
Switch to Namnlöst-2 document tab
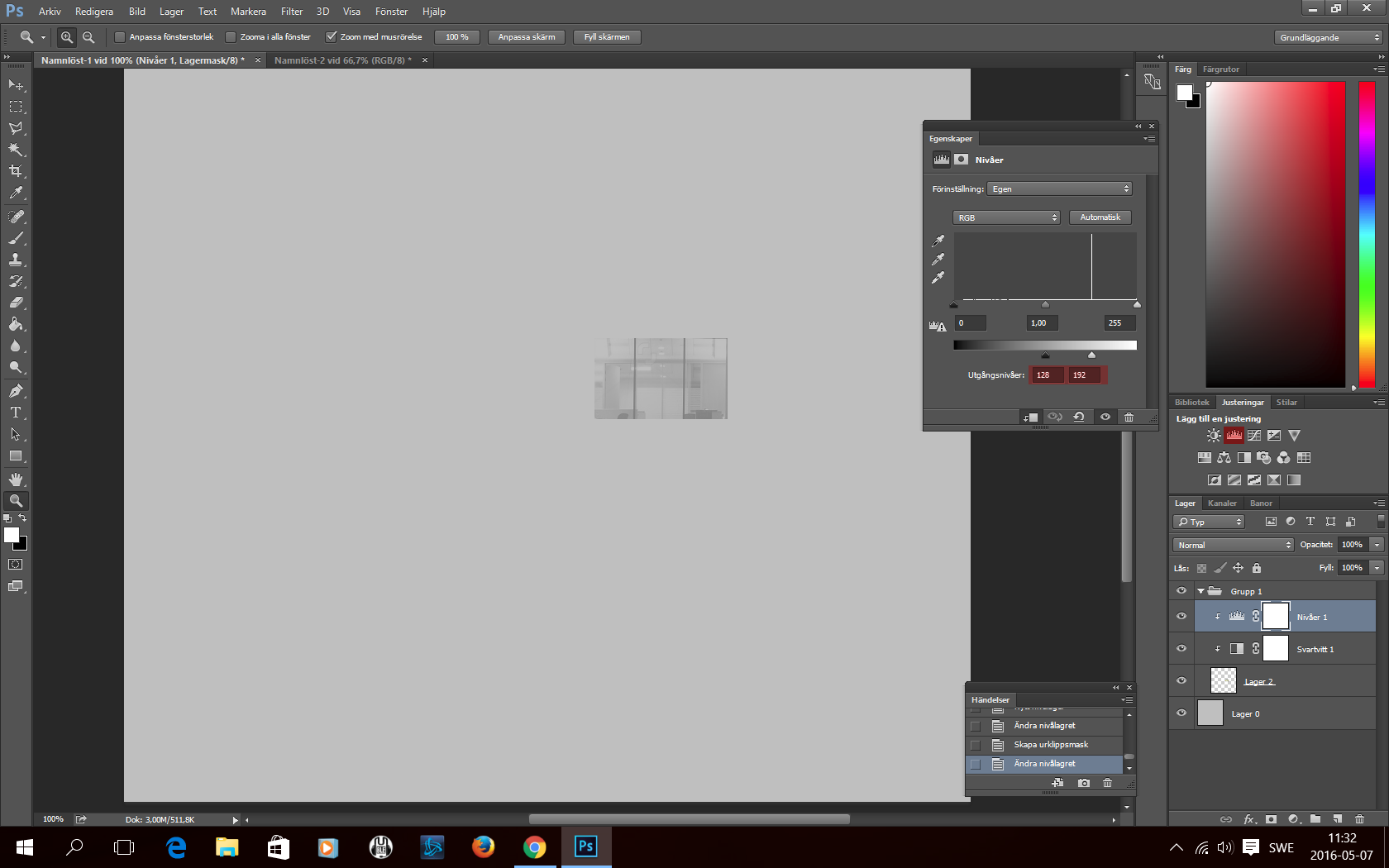[x=342, y=60]
